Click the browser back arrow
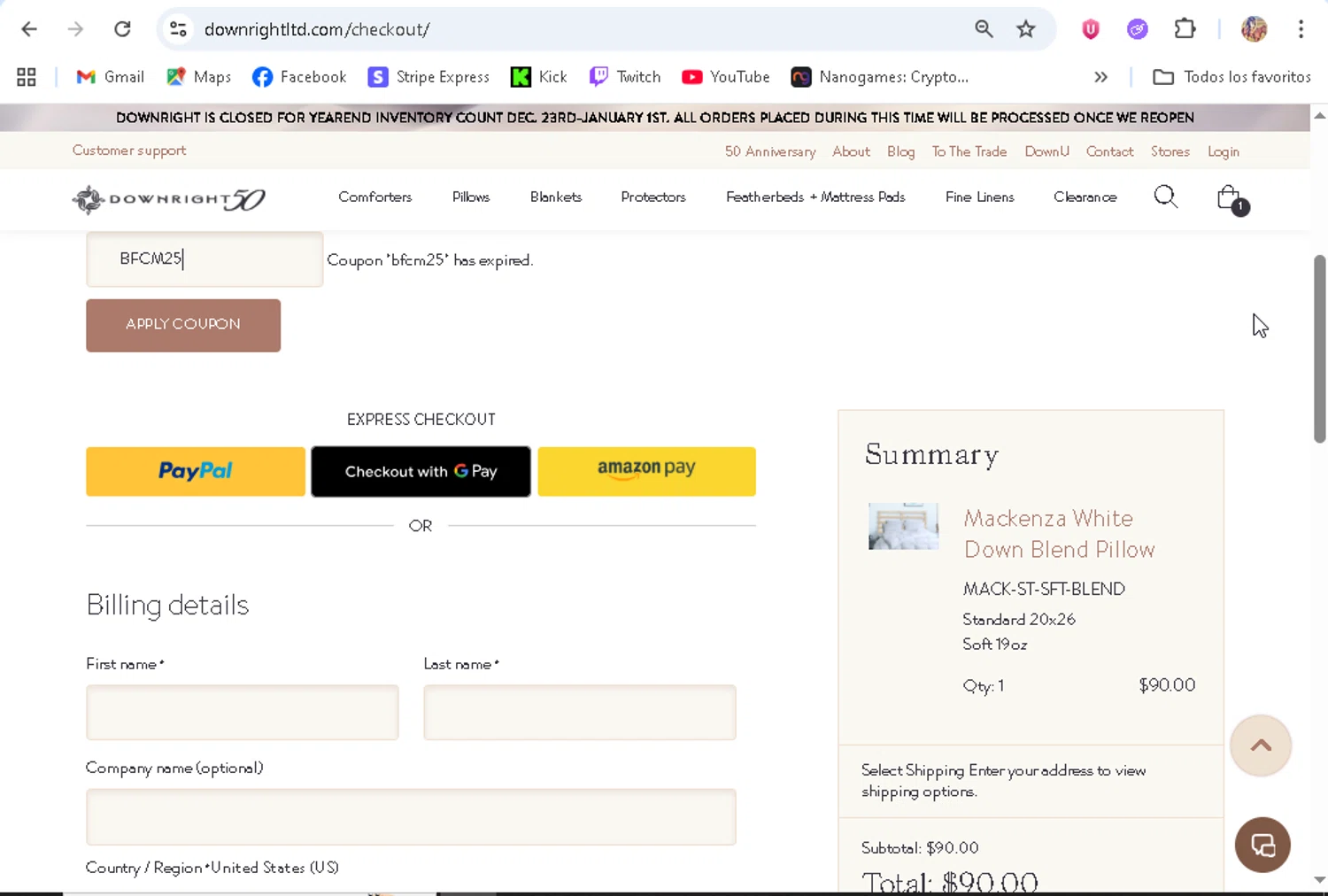Screen dimensions: 1328x896 click(29, 29)
